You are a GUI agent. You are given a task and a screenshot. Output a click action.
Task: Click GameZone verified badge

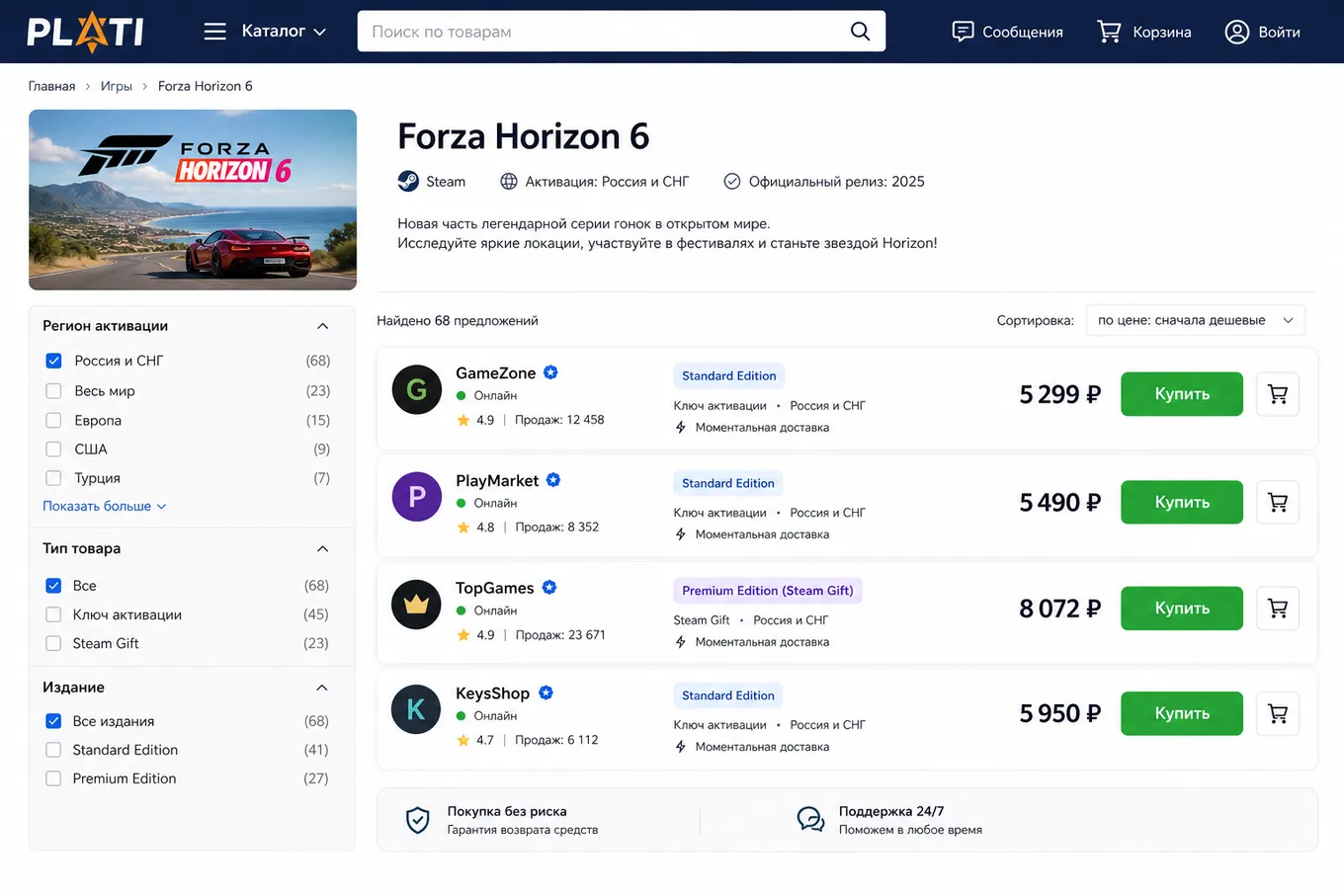pos(551,372)
